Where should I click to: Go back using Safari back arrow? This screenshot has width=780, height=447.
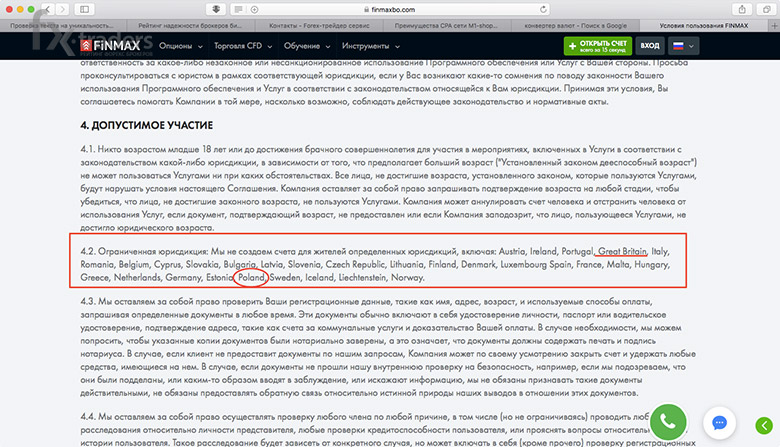click(x=48, y=9)
